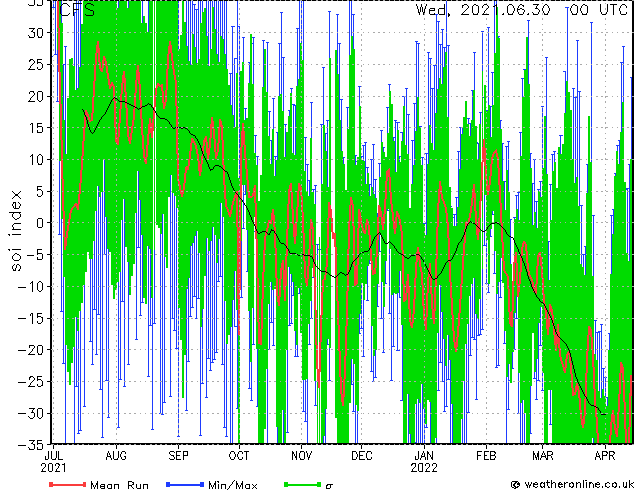This screenshot has height=490, width=634.
Task: Click the blue Min/Max legend line
Action: [185, 484]
